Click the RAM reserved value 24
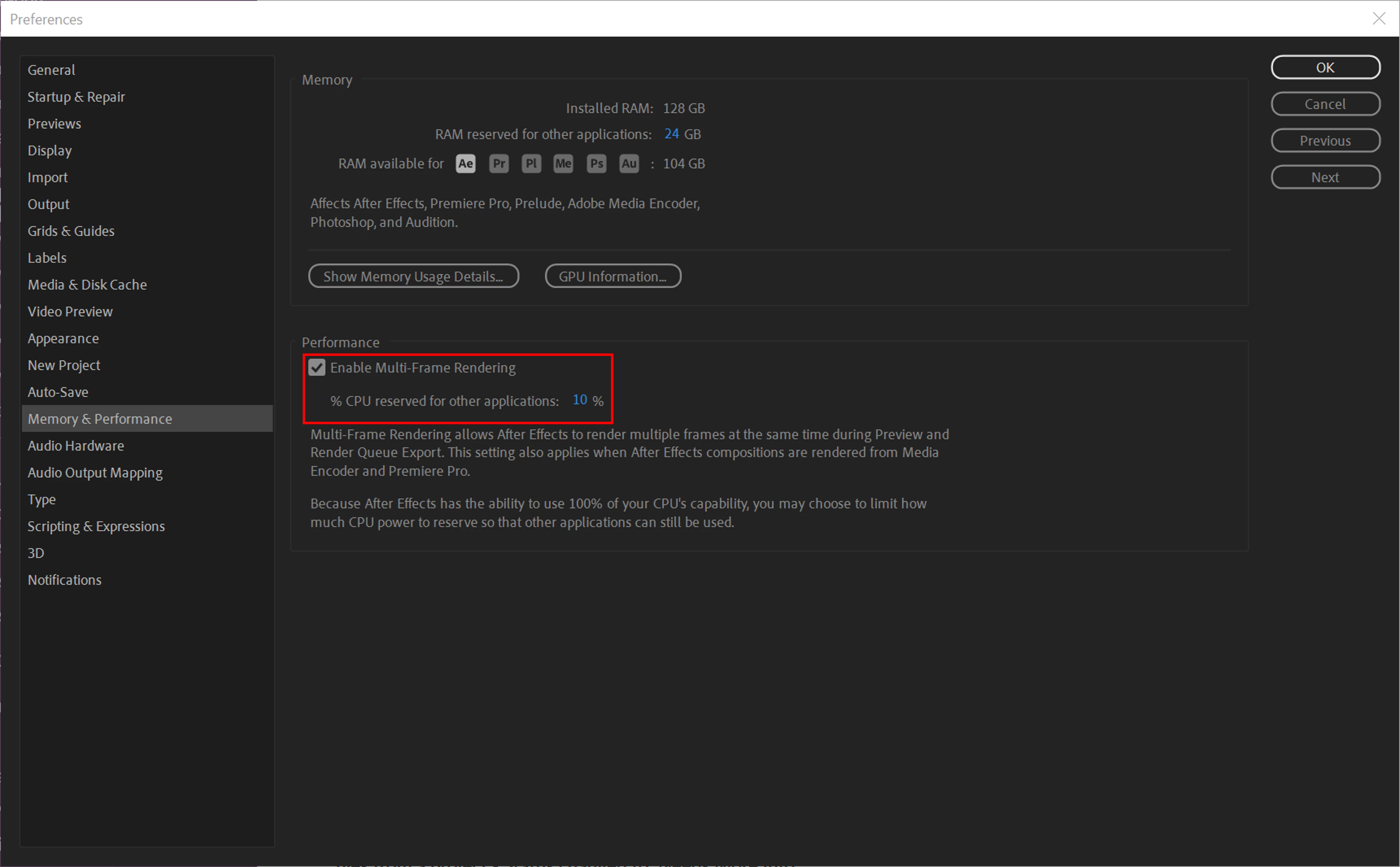The width and height of the screenshot is (1400, 867). 671,133
